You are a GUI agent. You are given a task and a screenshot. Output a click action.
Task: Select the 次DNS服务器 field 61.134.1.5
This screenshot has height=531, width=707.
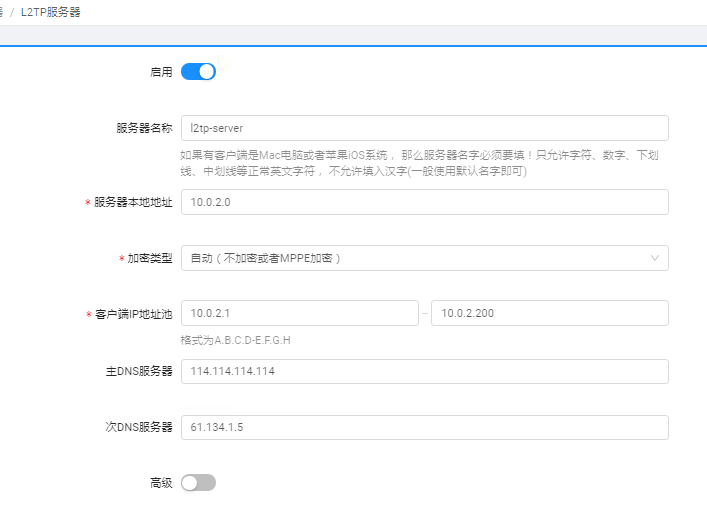point(424,428)
